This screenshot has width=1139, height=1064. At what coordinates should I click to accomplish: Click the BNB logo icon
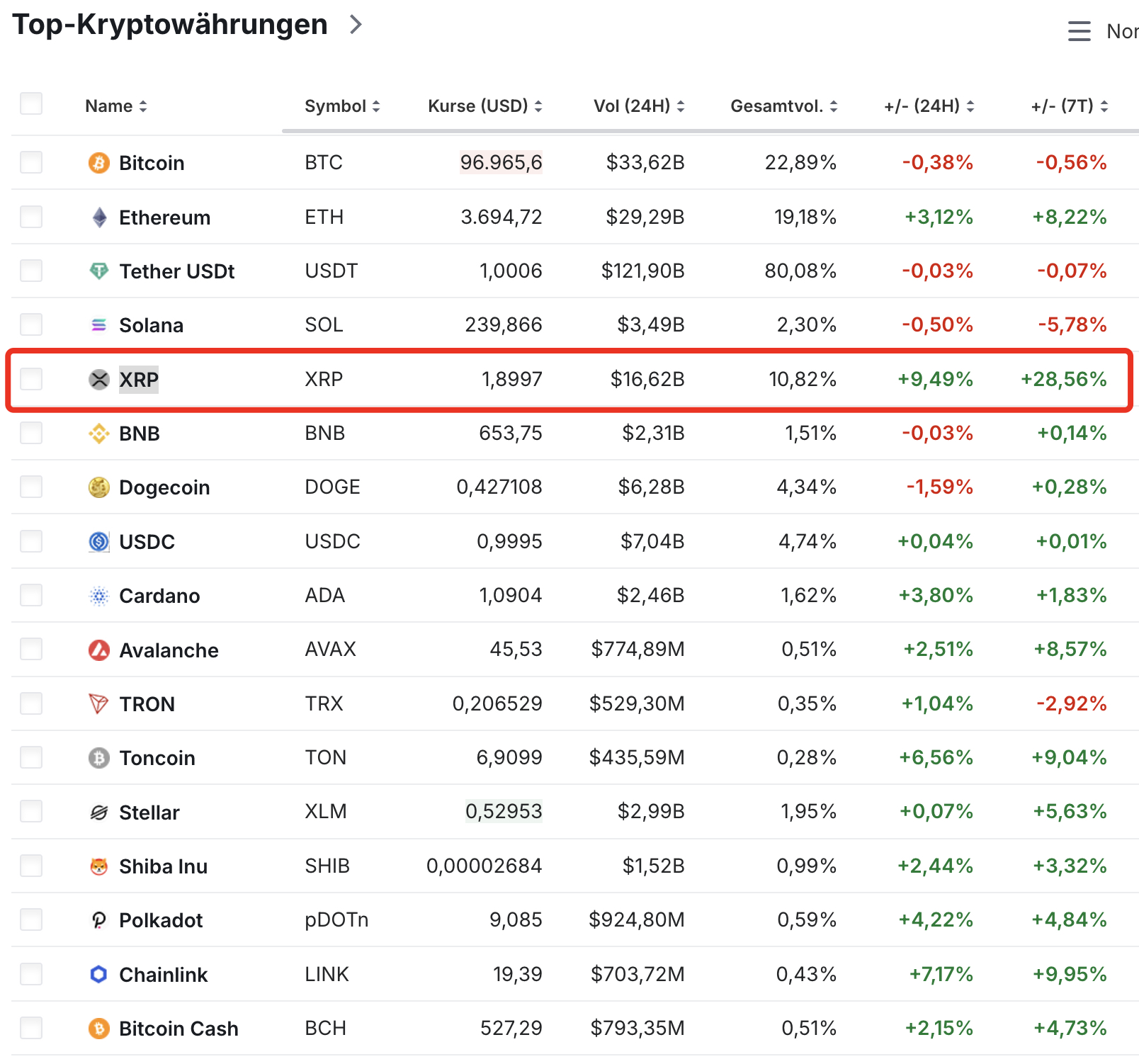click(99, 434)
